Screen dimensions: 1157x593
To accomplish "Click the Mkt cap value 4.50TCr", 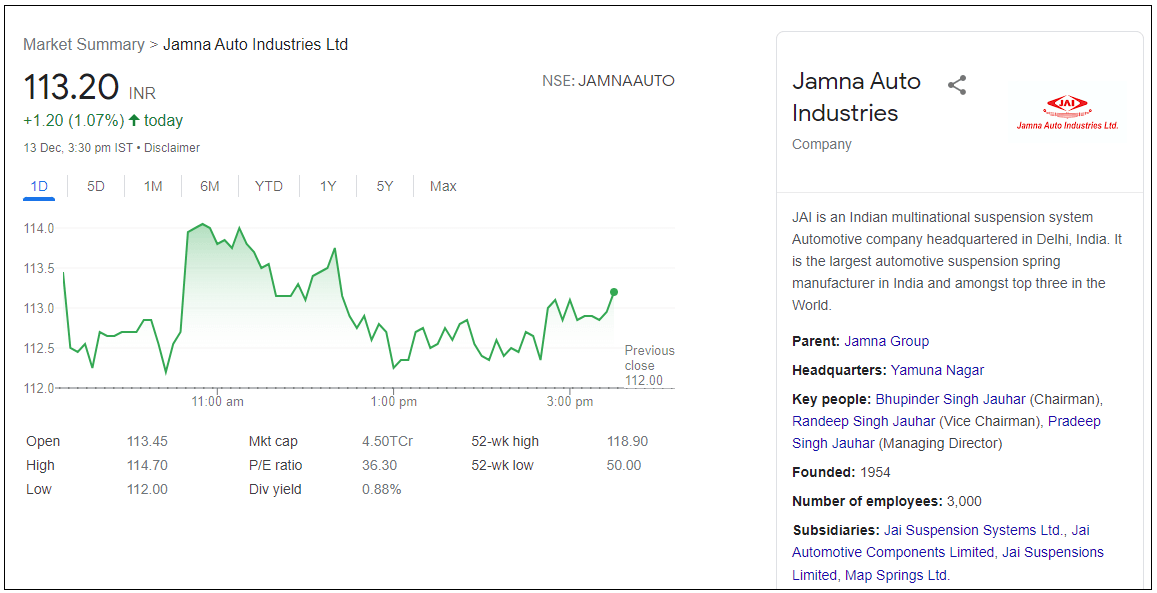I will pyautogui.click(x=387, y=442).
